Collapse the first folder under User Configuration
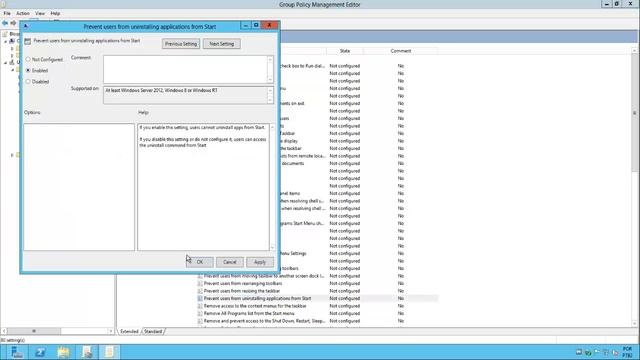Image resolution: width=640 pixels, height=360 pixels. point(12,70)
